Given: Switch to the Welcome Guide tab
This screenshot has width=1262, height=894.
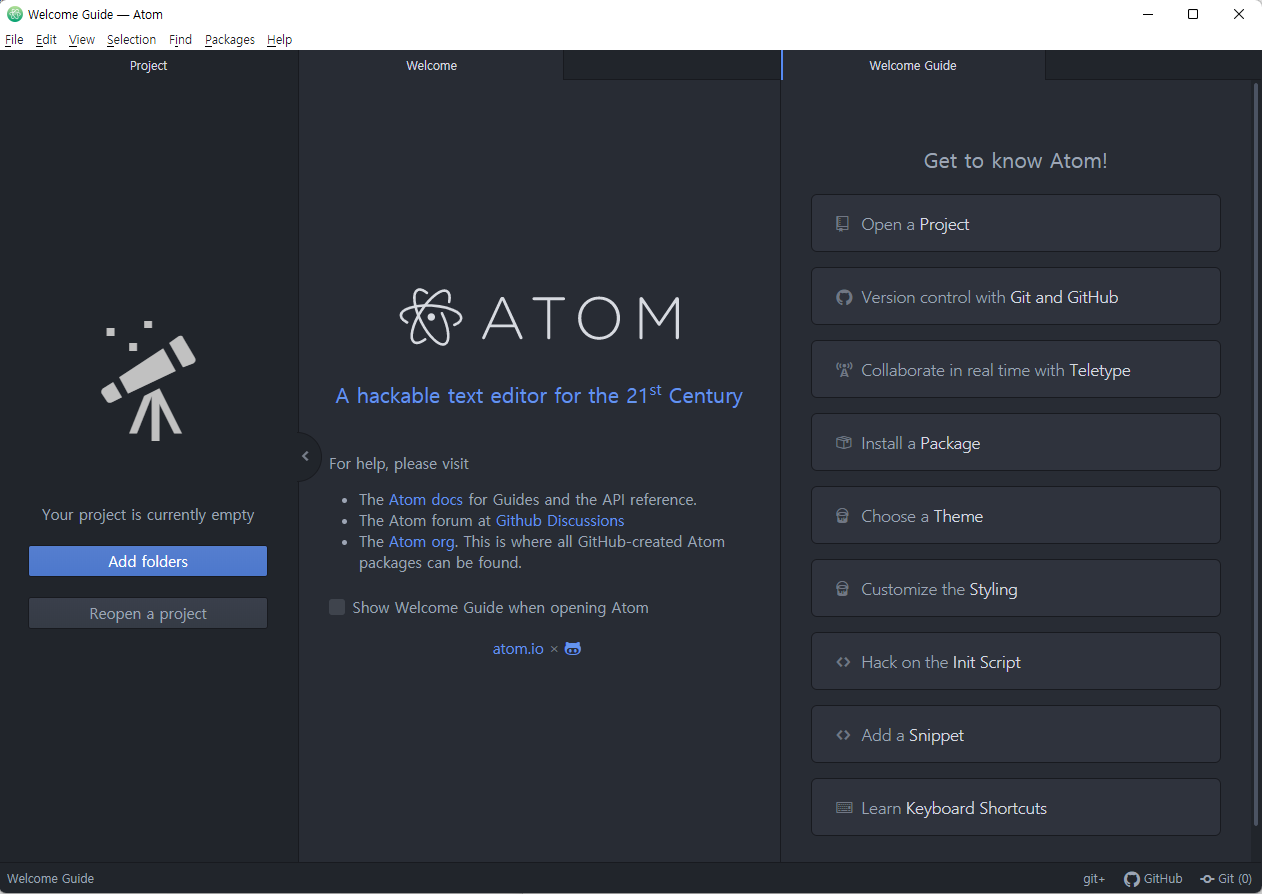Looking at the screenshot, I should point(913,66).
